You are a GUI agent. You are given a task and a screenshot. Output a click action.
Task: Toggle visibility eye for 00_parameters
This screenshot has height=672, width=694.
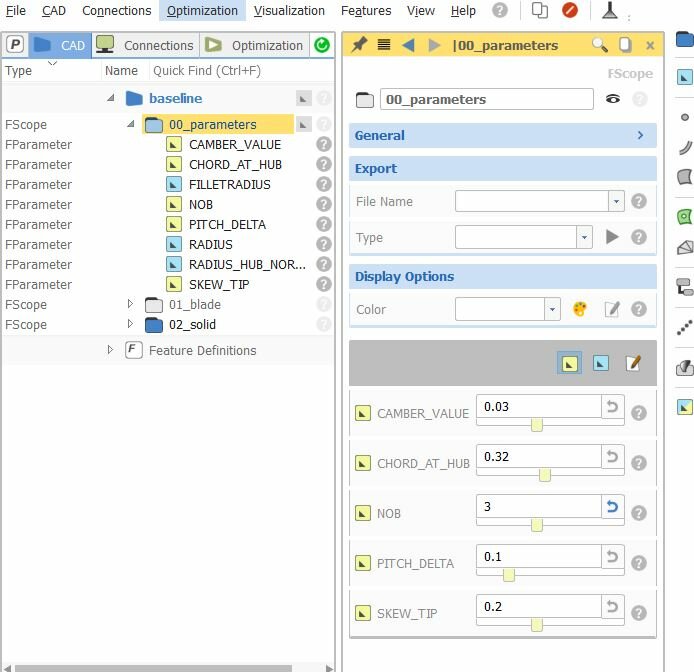click(x=613, y=99)
